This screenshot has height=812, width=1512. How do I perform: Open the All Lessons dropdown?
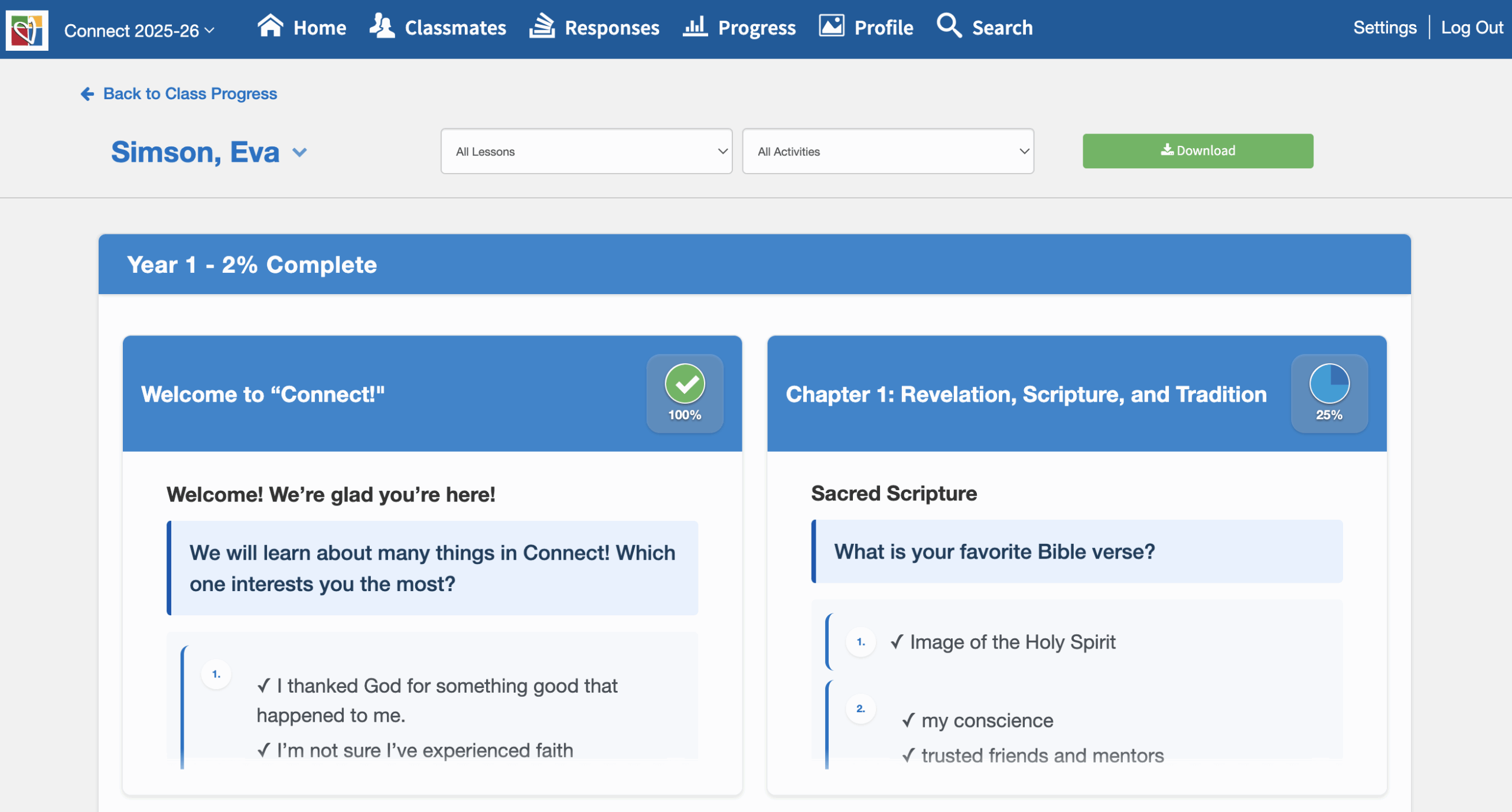pos(586,151)
